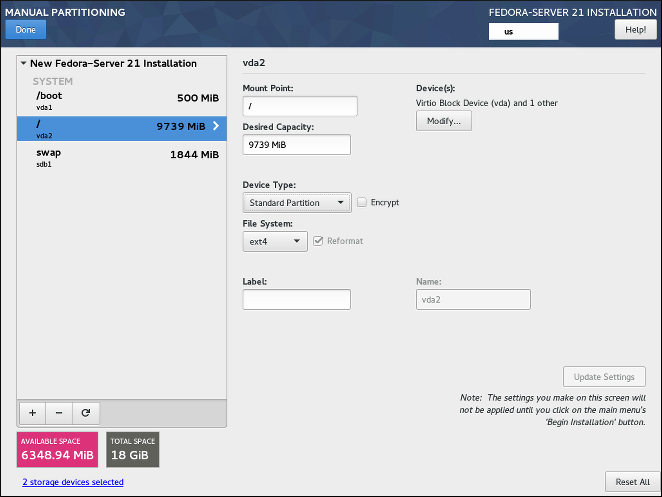Click the Modify... devices button
Viewport: 662px width, 497px height.
click(444, 121)
